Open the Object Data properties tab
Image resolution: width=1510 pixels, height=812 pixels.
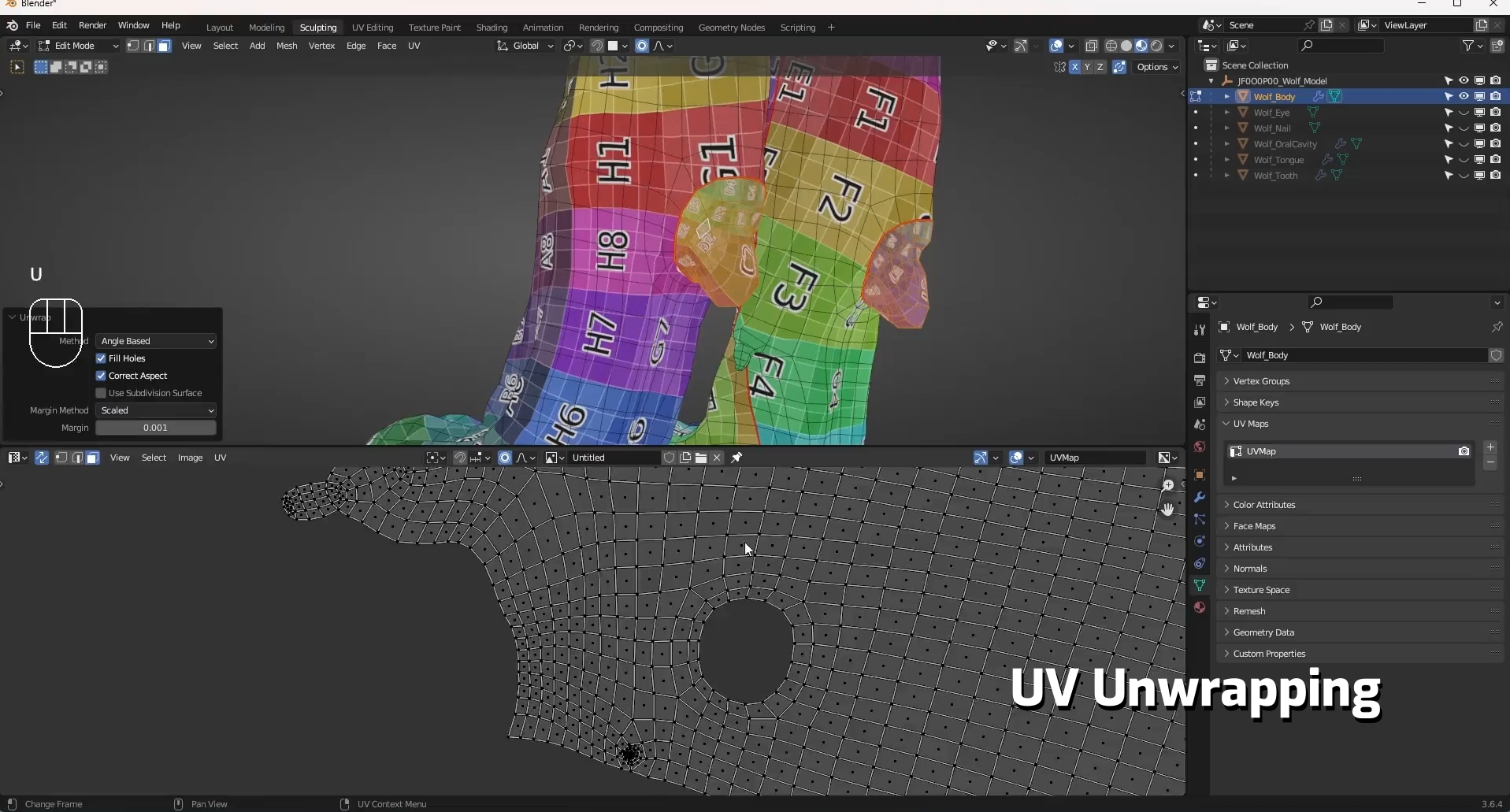pyautogui.click(x=1199, y=585)
